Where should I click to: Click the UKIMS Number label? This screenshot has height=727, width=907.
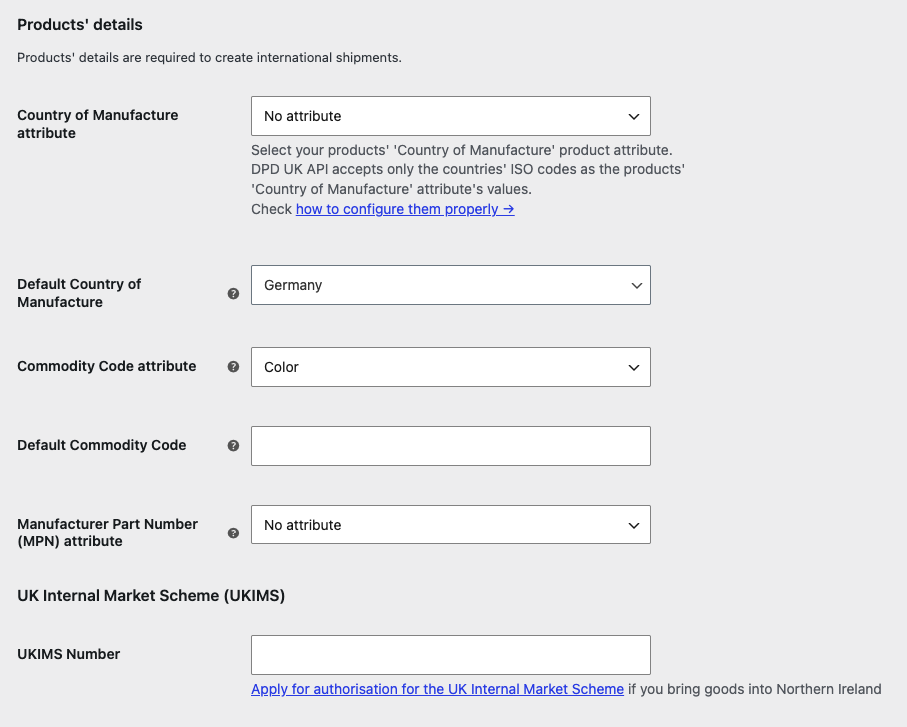69,654
